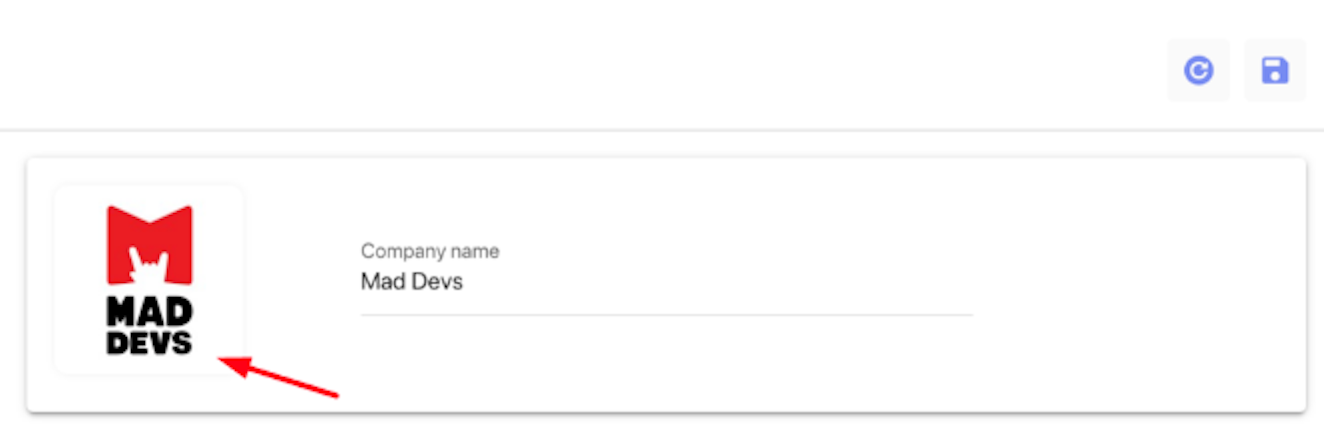Click the red arrow annotation head
This screenshot has width=1324, height=428.
(x=232, y=363)
